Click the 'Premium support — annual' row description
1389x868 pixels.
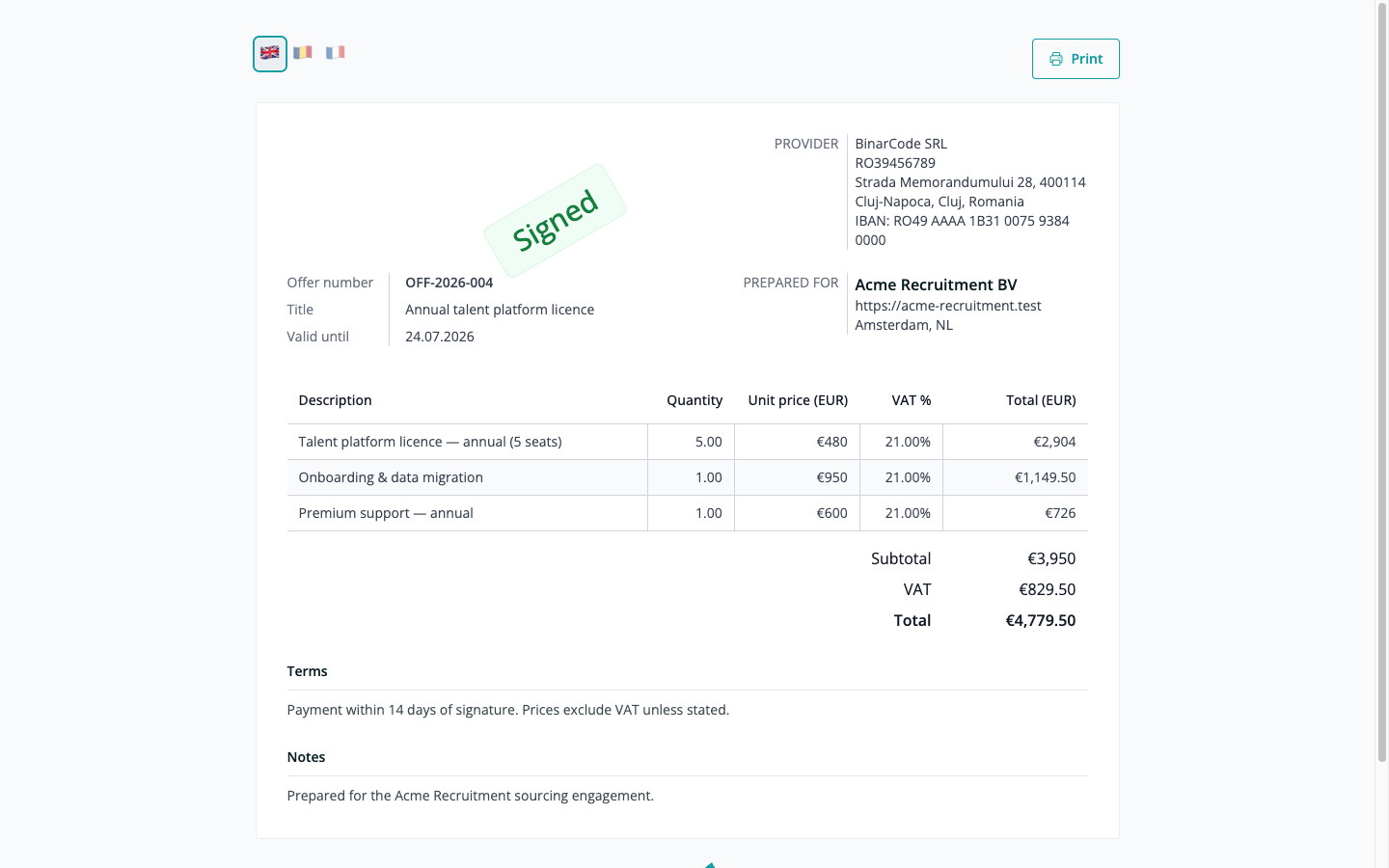(386, 513)
